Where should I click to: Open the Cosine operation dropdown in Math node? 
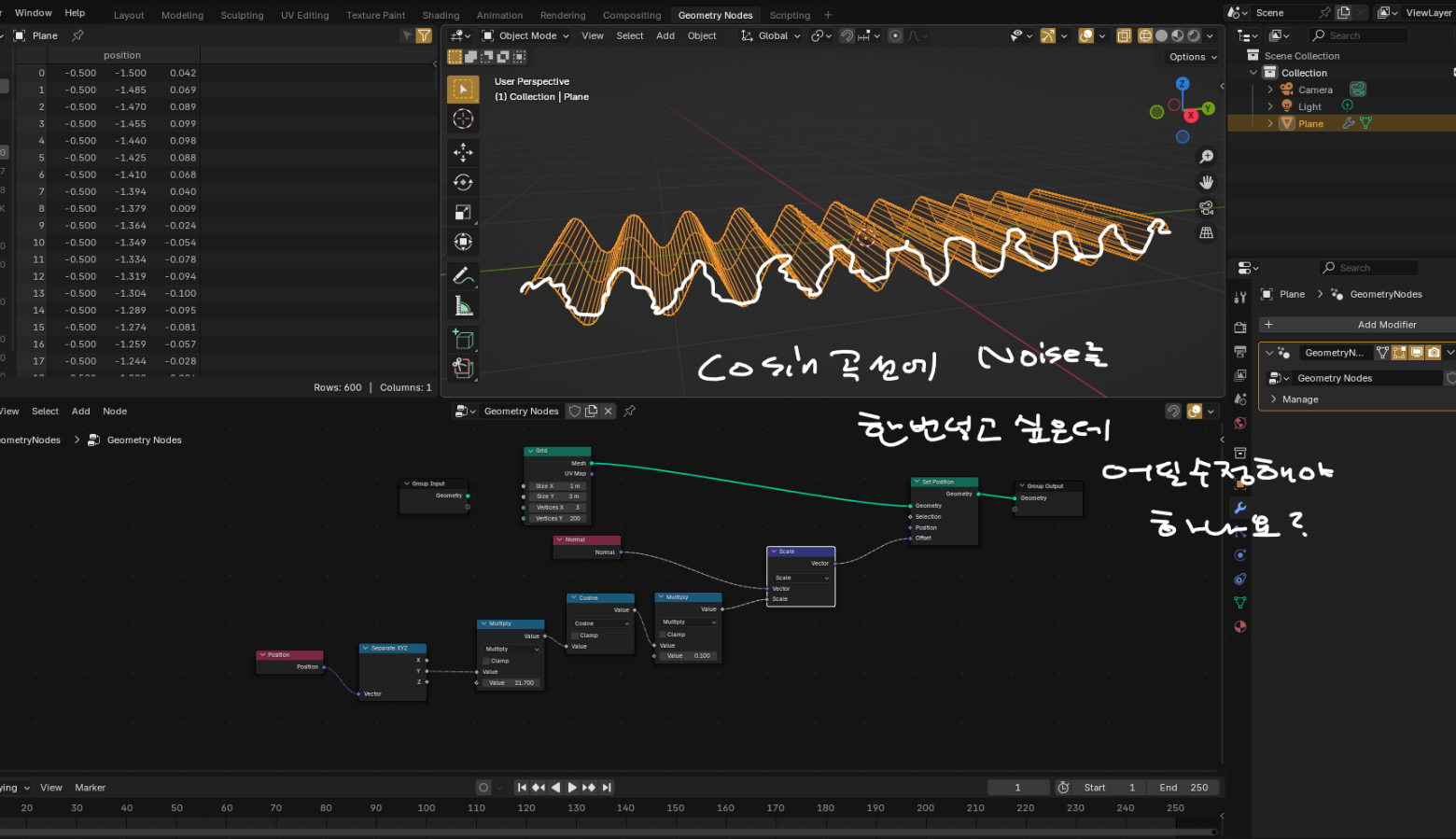click(x=601, y=623)
